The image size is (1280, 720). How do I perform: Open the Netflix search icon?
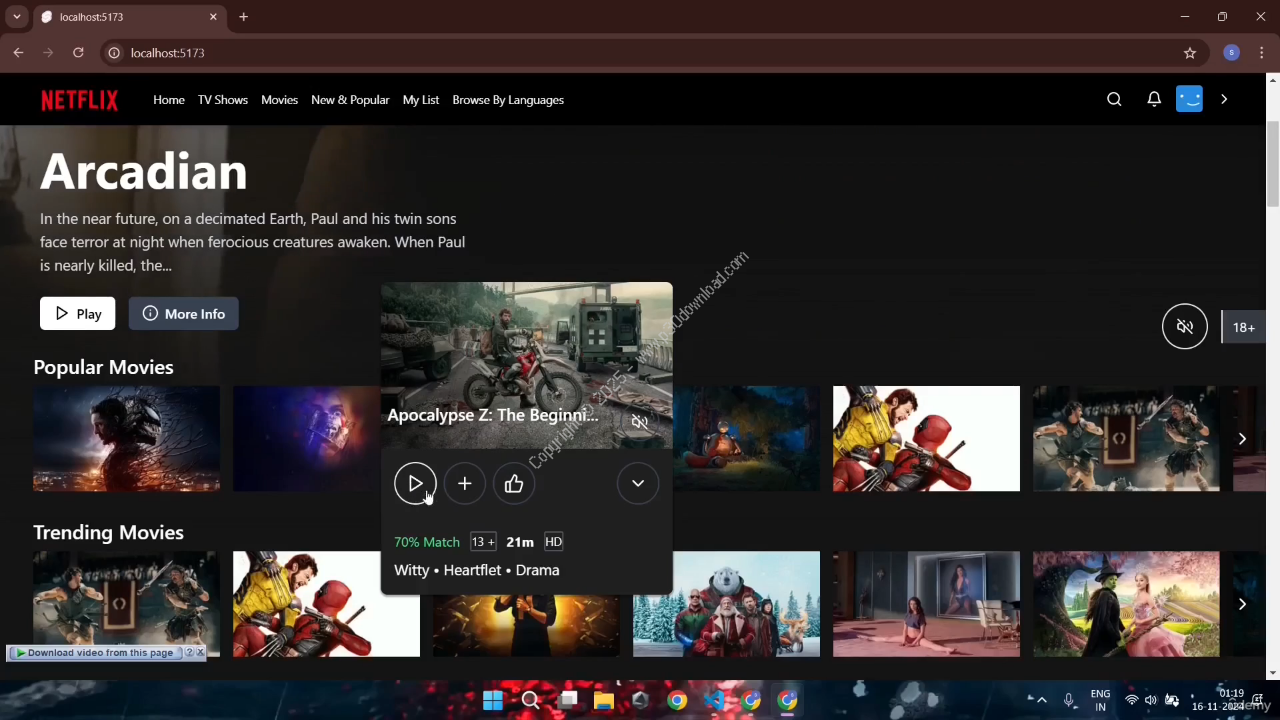[x=1114, y=99]
